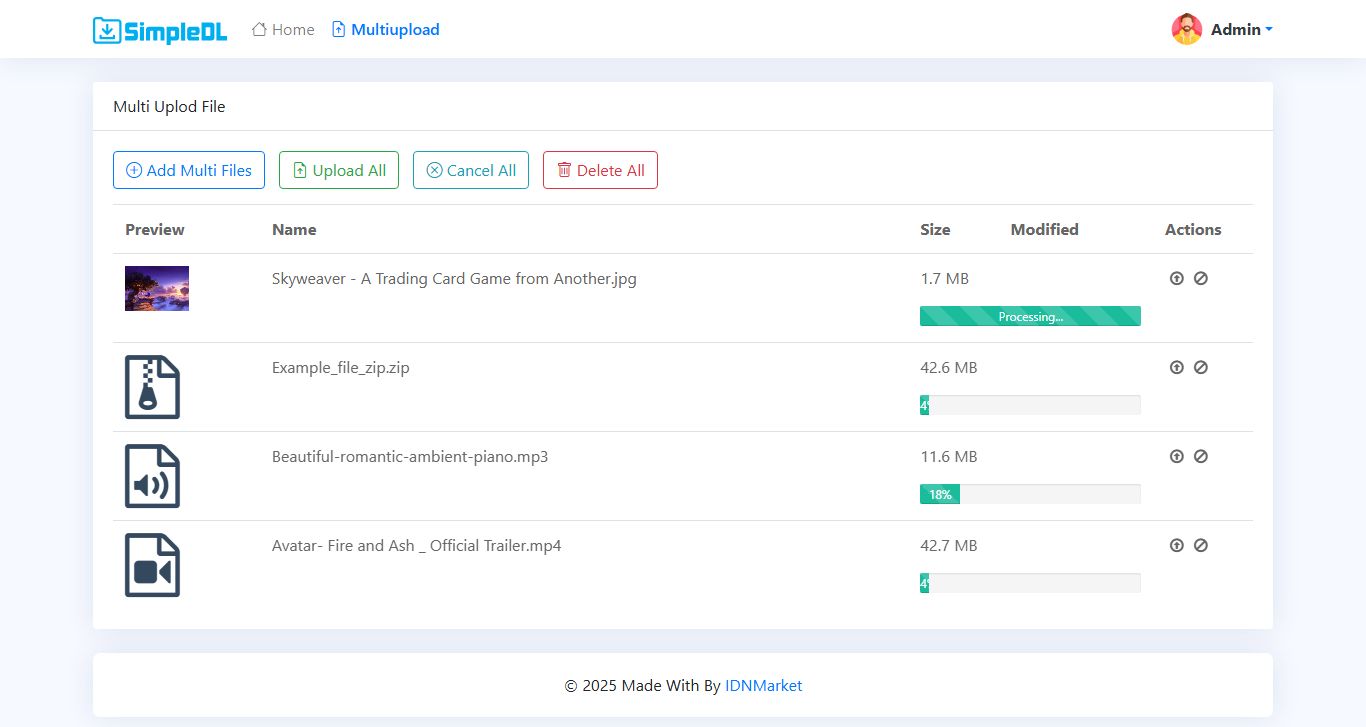Start upload for Skyweaver jpg file
This screenshot has width=1366, height=727.
[x=1176, y=279]
